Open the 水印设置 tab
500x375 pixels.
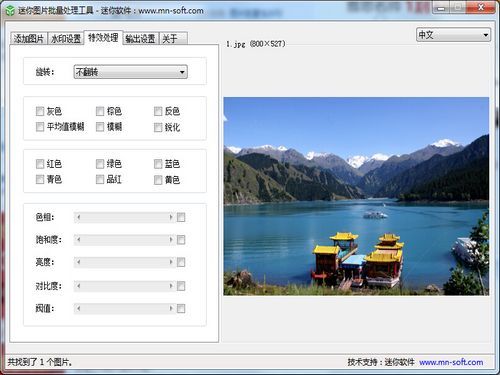click(66, 39)
